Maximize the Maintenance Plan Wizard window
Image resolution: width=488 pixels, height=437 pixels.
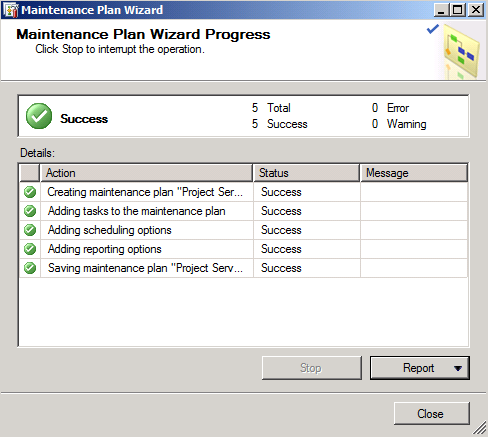click(x=458, y=10)
